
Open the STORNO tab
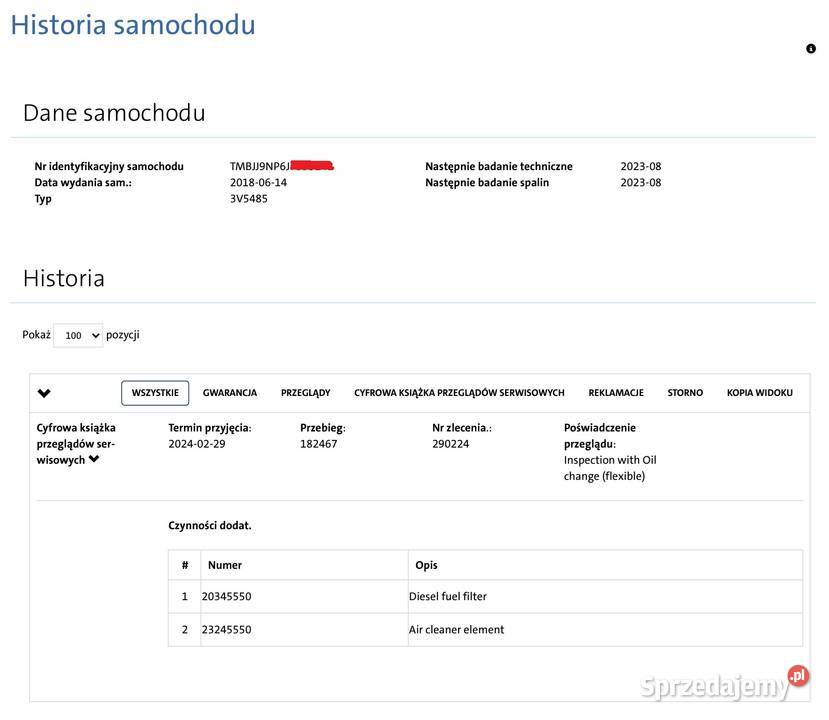pyautogui.click(x=684, y=392)
